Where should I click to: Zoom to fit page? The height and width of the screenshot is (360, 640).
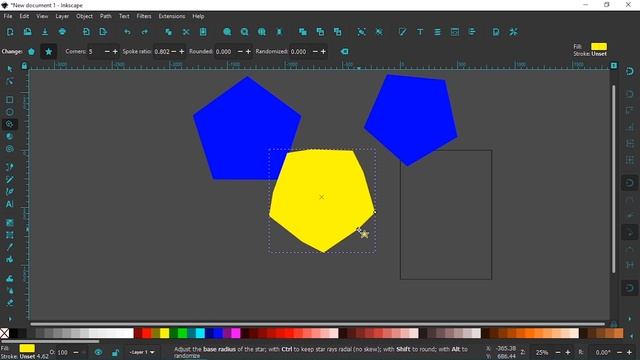[x=262, y=32]
